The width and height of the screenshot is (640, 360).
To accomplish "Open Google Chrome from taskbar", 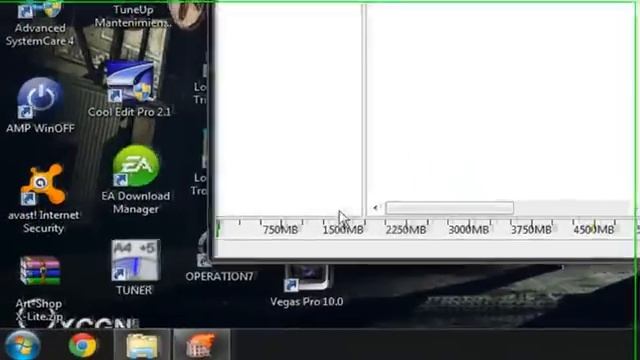I will pyautogui.click(x=82, y=345).
